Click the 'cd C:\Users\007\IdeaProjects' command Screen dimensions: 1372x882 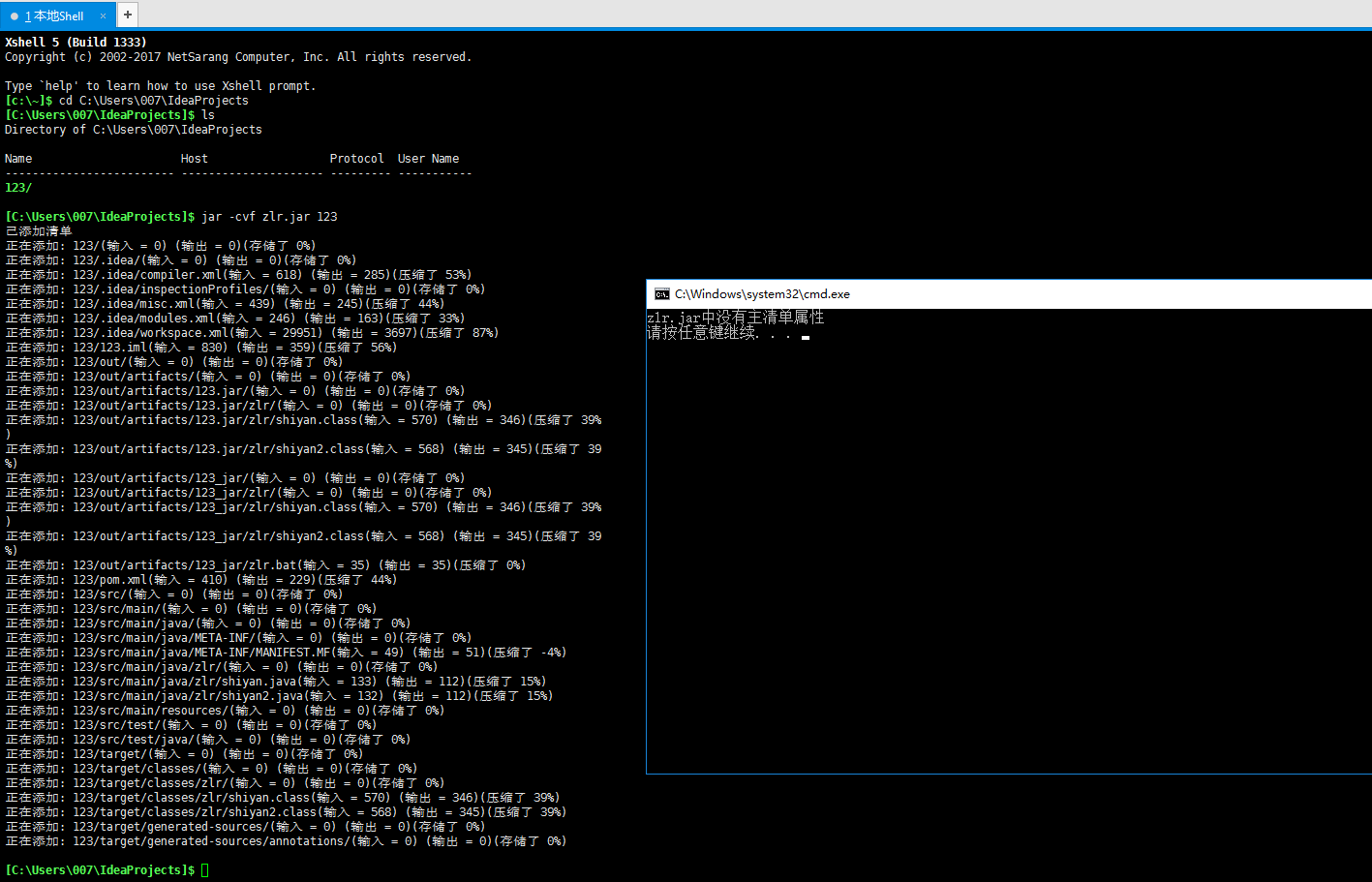[x=154, y=101]
